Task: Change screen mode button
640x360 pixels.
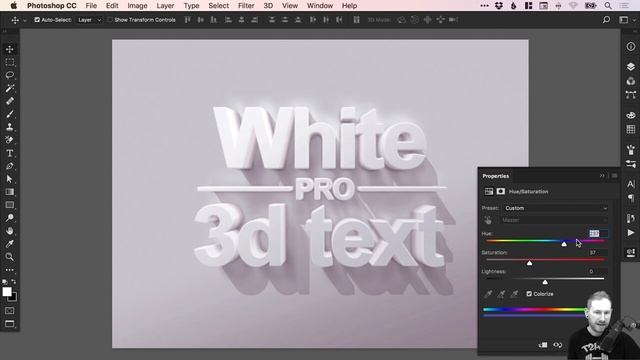Action: point(9,324)
